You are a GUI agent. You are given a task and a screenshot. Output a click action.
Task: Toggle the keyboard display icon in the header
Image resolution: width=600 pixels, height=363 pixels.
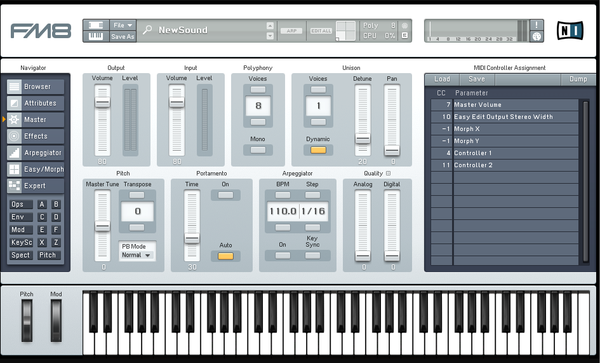pyautogui.click(x=96, y=36)
